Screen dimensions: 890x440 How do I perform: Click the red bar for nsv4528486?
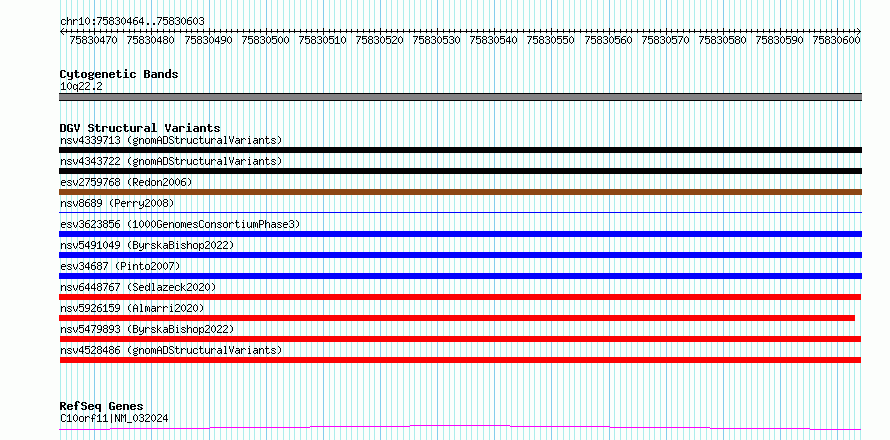[460, 360]
